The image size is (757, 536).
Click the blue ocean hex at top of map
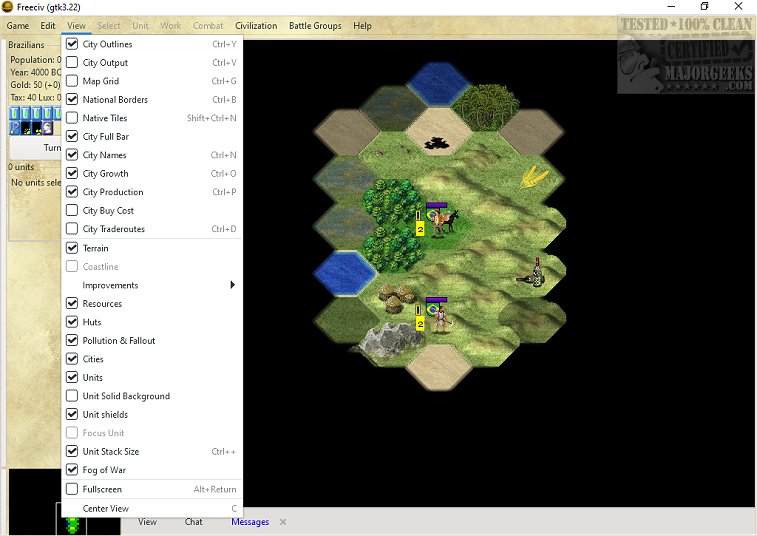pos(438,83)
